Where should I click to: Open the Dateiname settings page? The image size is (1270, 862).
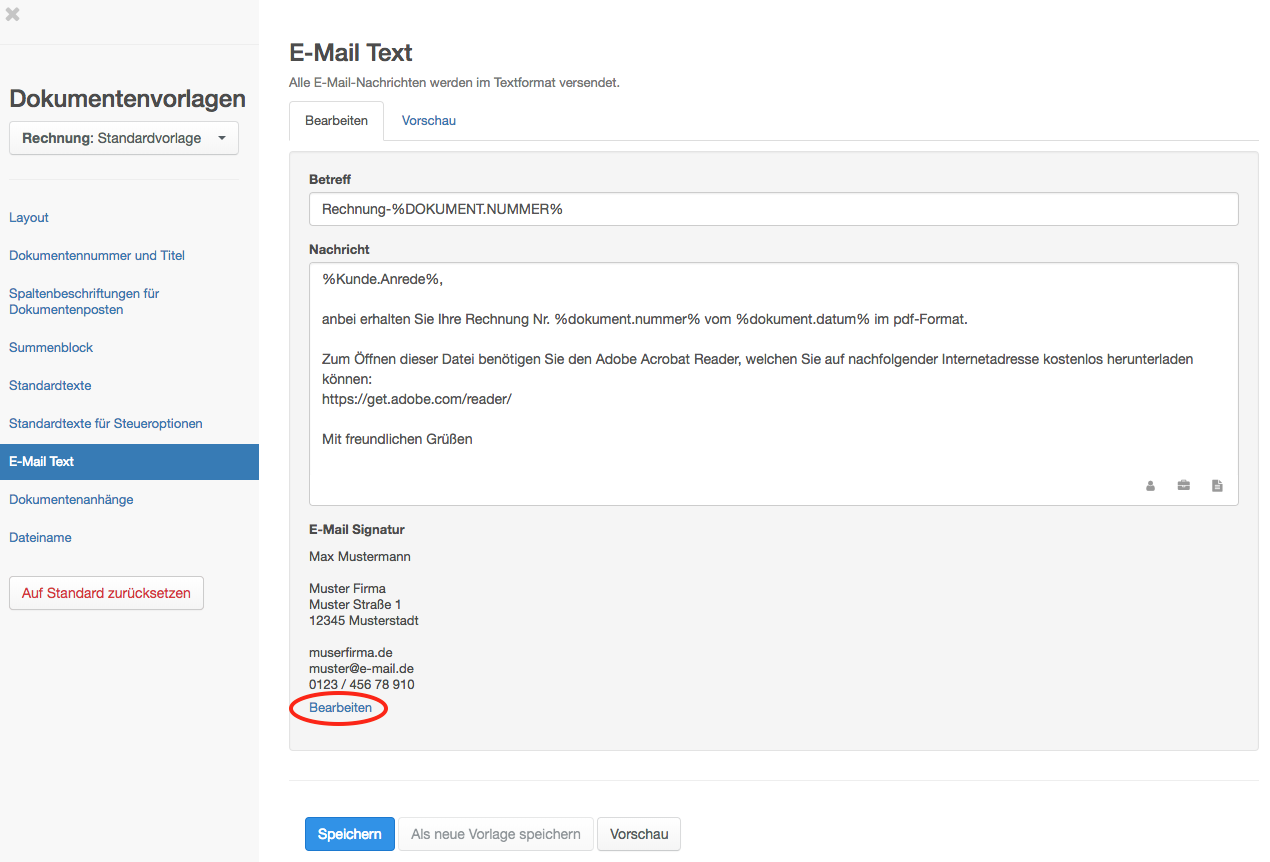pyautogui.click(x=40, y=537)
